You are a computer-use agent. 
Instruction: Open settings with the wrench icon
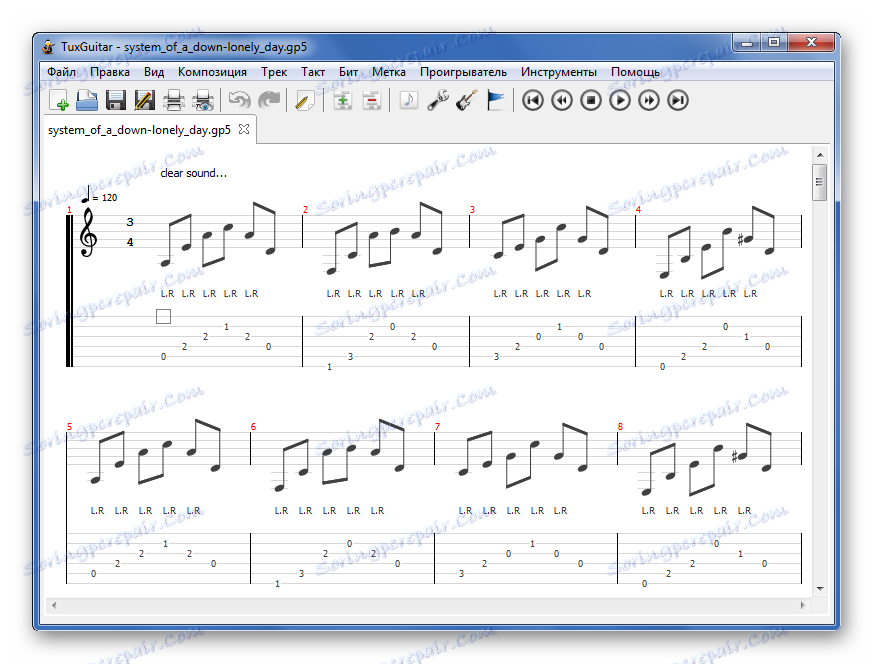438,101
